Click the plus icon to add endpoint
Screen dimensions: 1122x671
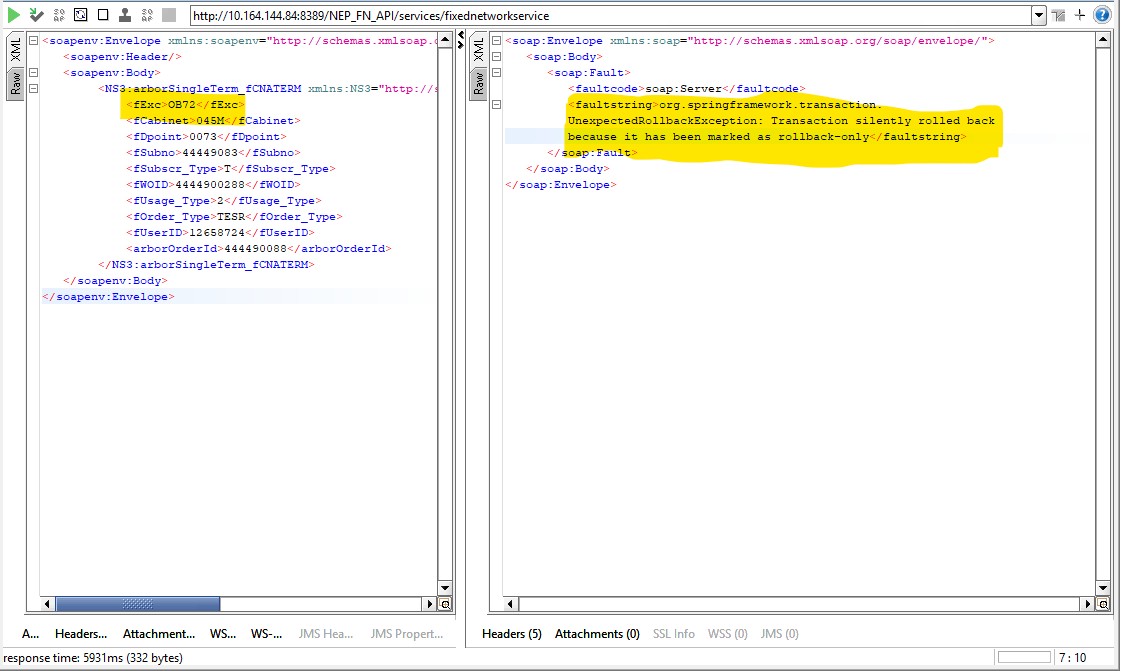(1080, 15)
